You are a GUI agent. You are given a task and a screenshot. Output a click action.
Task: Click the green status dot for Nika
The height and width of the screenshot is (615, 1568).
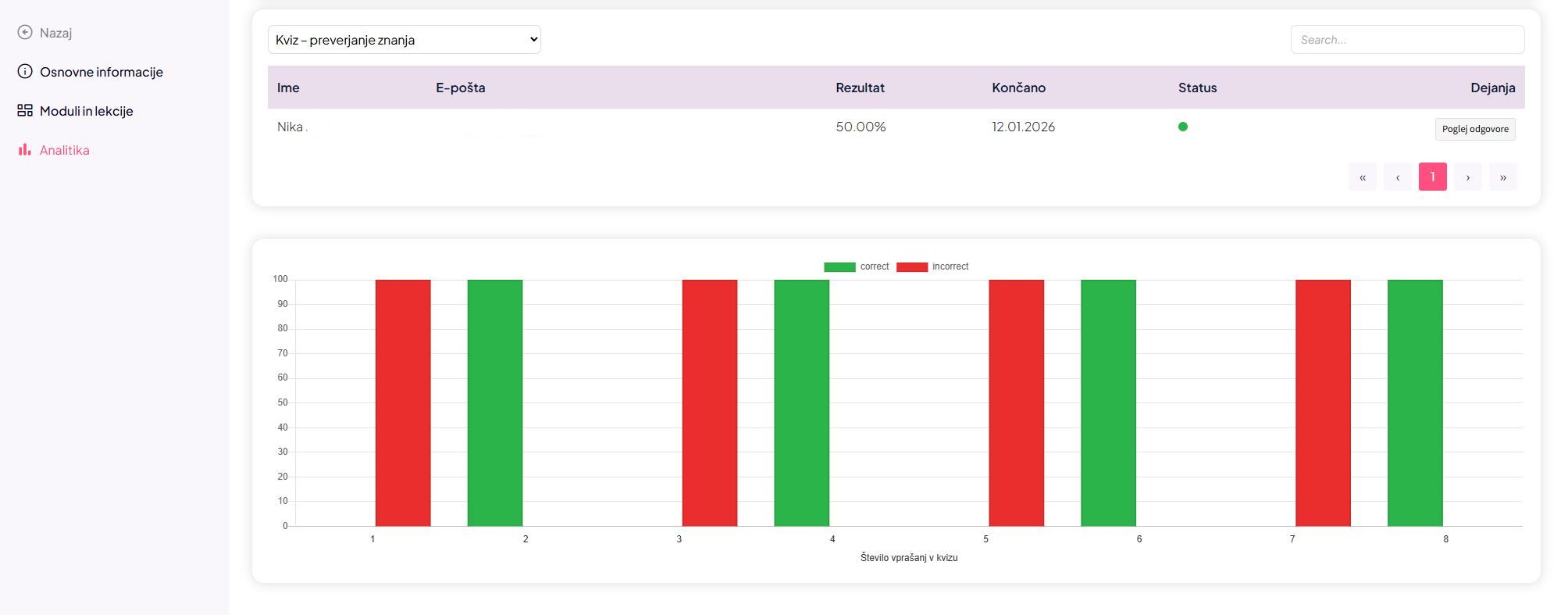1182,127
